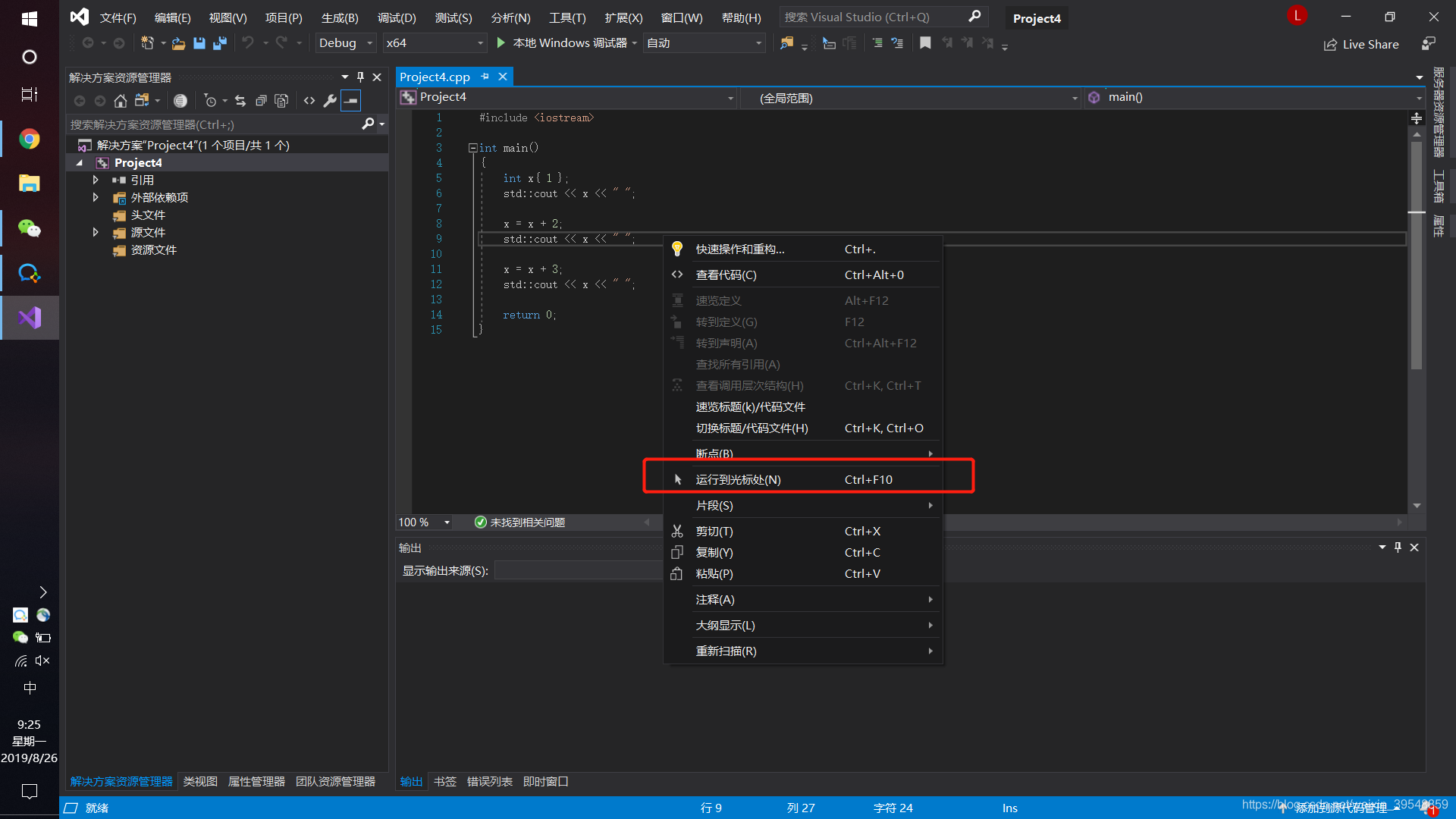Select 查看代码(C) in context menu
Screen dimensions: 1456x819
tap(803, 275)
